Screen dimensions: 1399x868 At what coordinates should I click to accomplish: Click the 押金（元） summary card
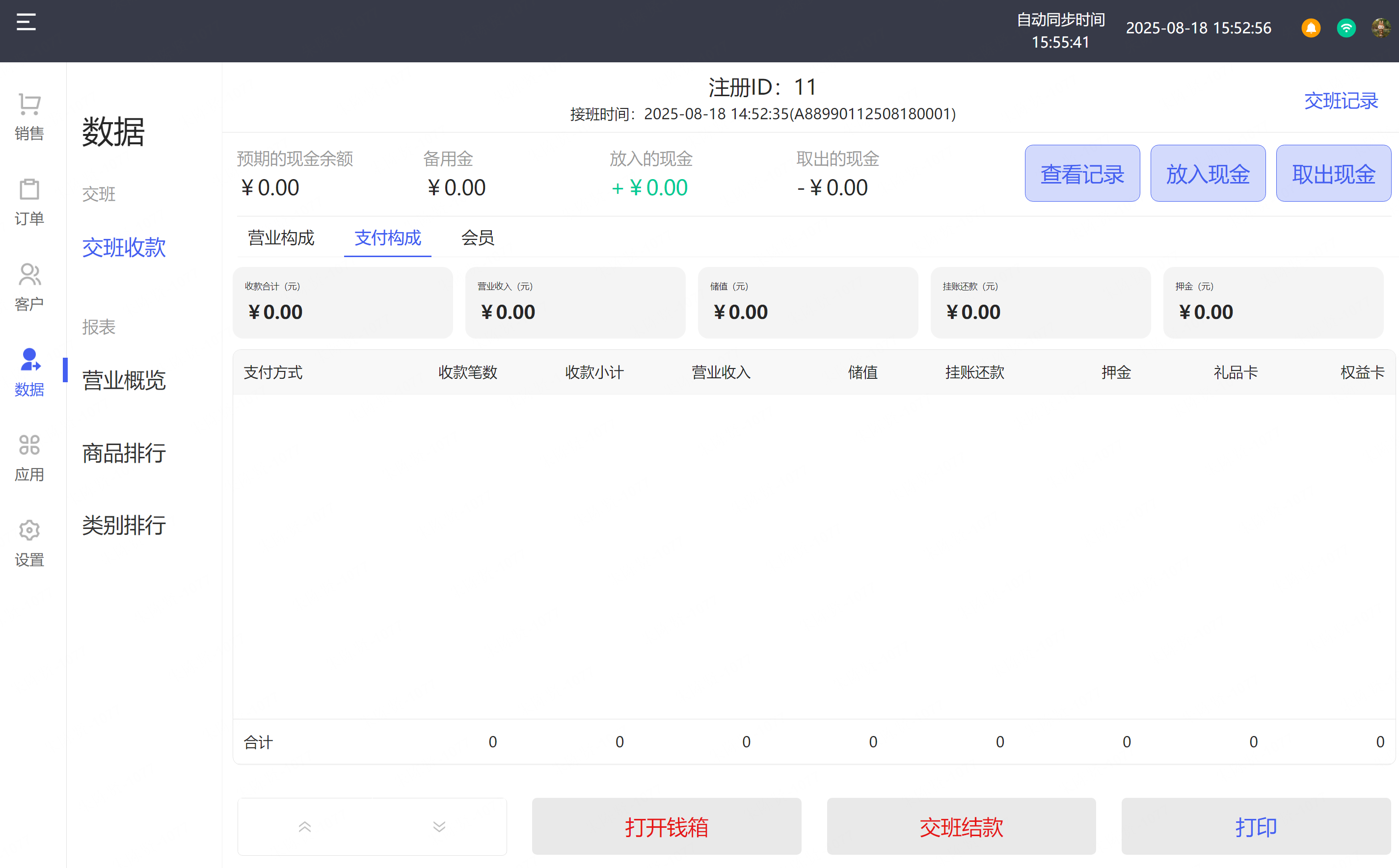(x=1273, y=303)
